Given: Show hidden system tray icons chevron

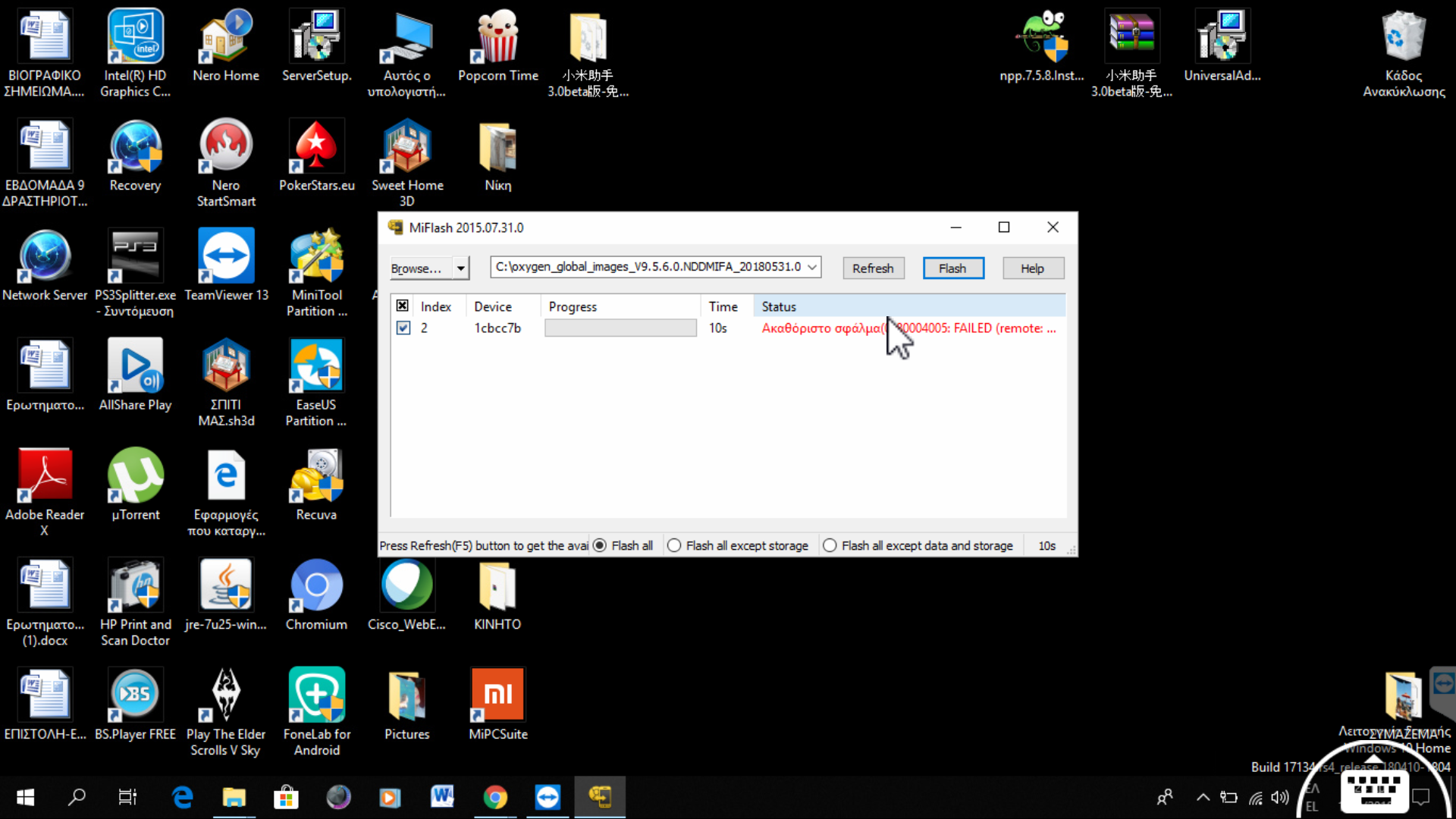Looking at the screenshot, I should [x=1203, y=797].
